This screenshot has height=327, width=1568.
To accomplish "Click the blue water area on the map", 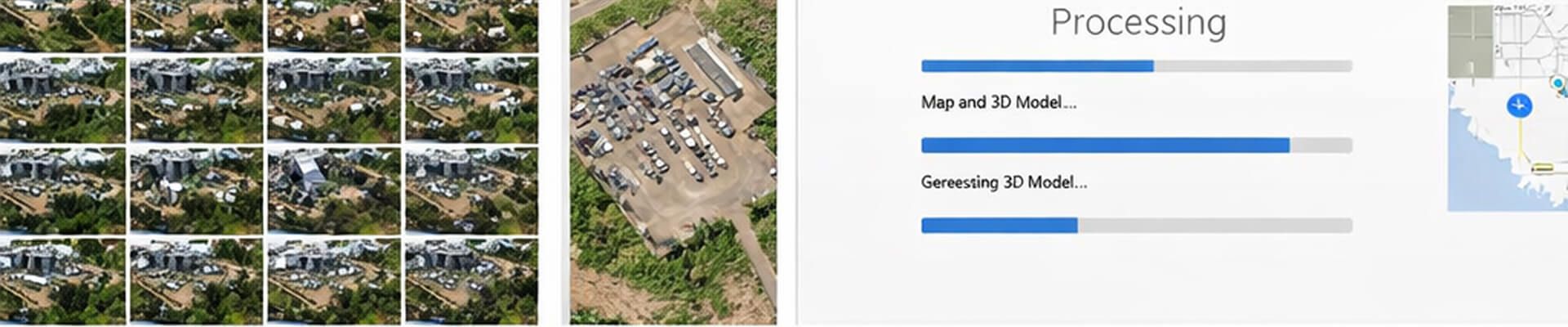I will (x=1470, y=176).
